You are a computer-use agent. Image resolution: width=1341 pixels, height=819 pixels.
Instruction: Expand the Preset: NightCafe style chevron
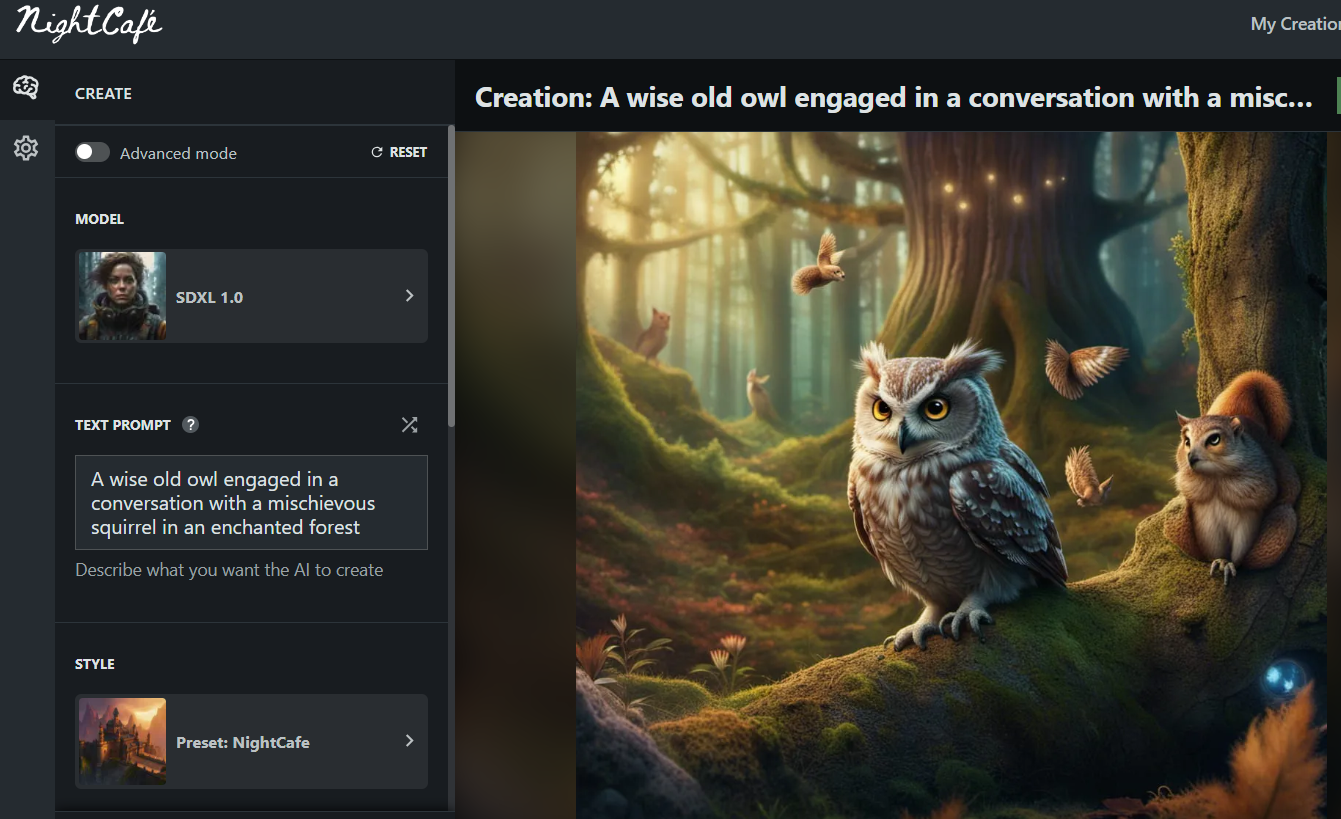409,741
